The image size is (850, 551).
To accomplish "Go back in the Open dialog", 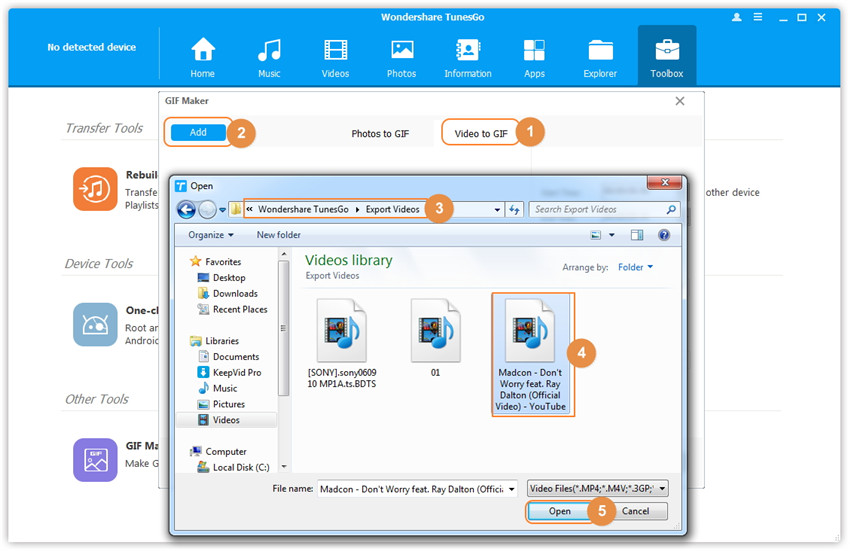I will [186, 209].
